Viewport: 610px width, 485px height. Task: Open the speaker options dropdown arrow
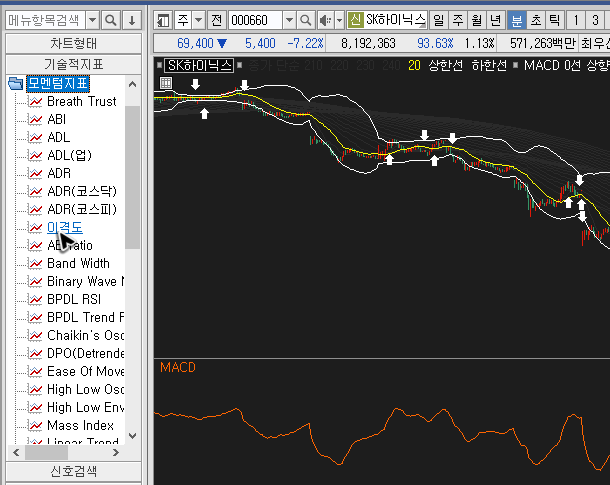point(339,20)
